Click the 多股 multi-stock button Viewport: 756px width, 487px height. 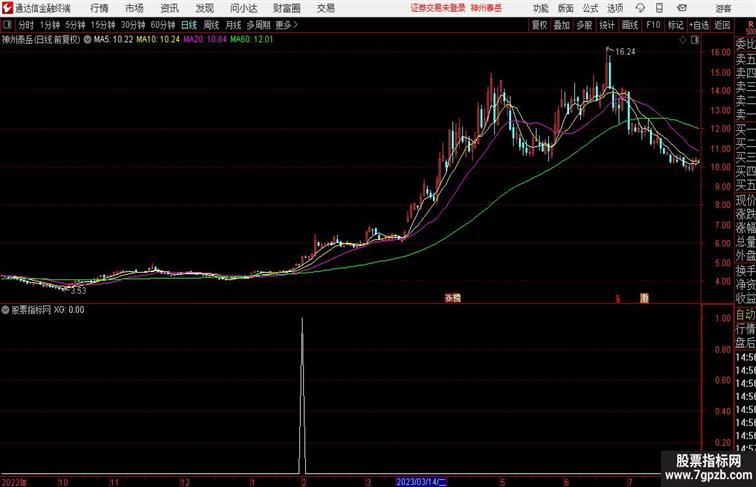click(x=584, y=25)
